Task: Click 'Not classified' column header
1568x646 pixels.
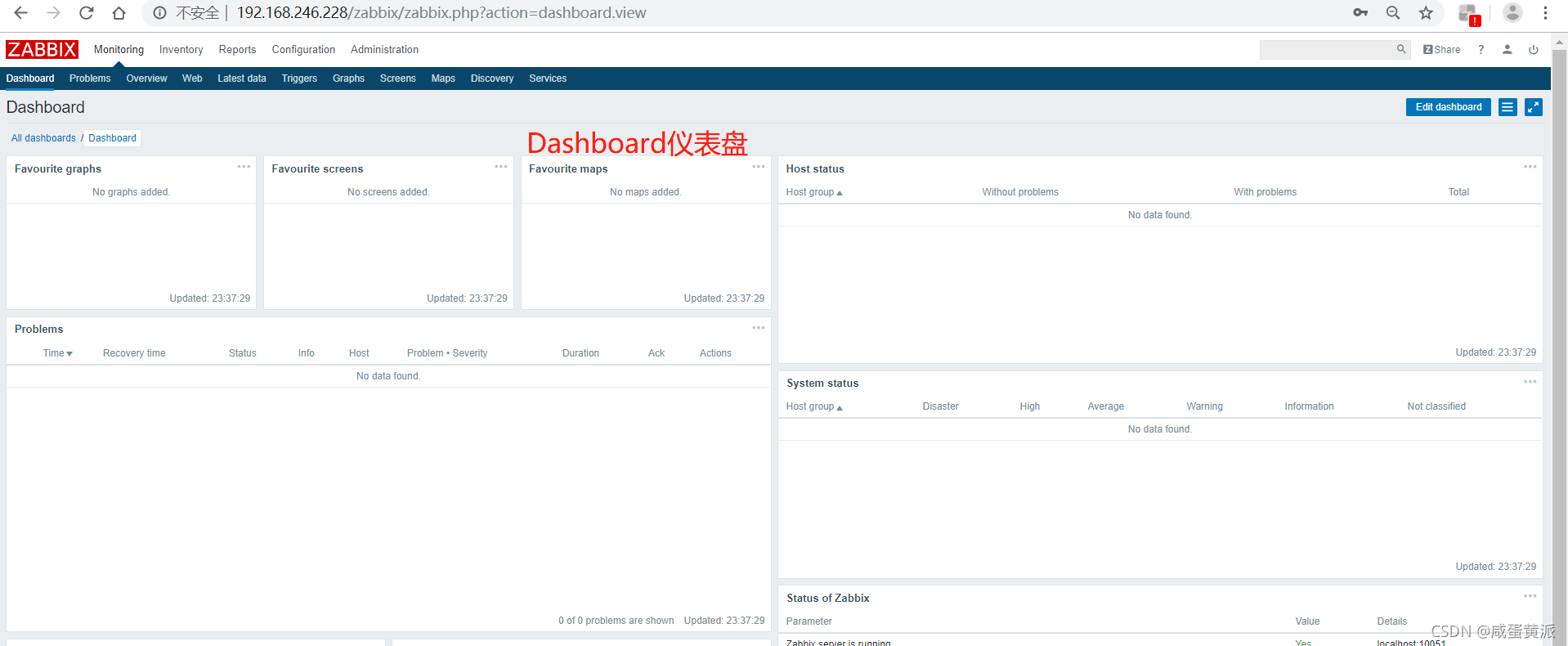Action: tap(1436, 406)
